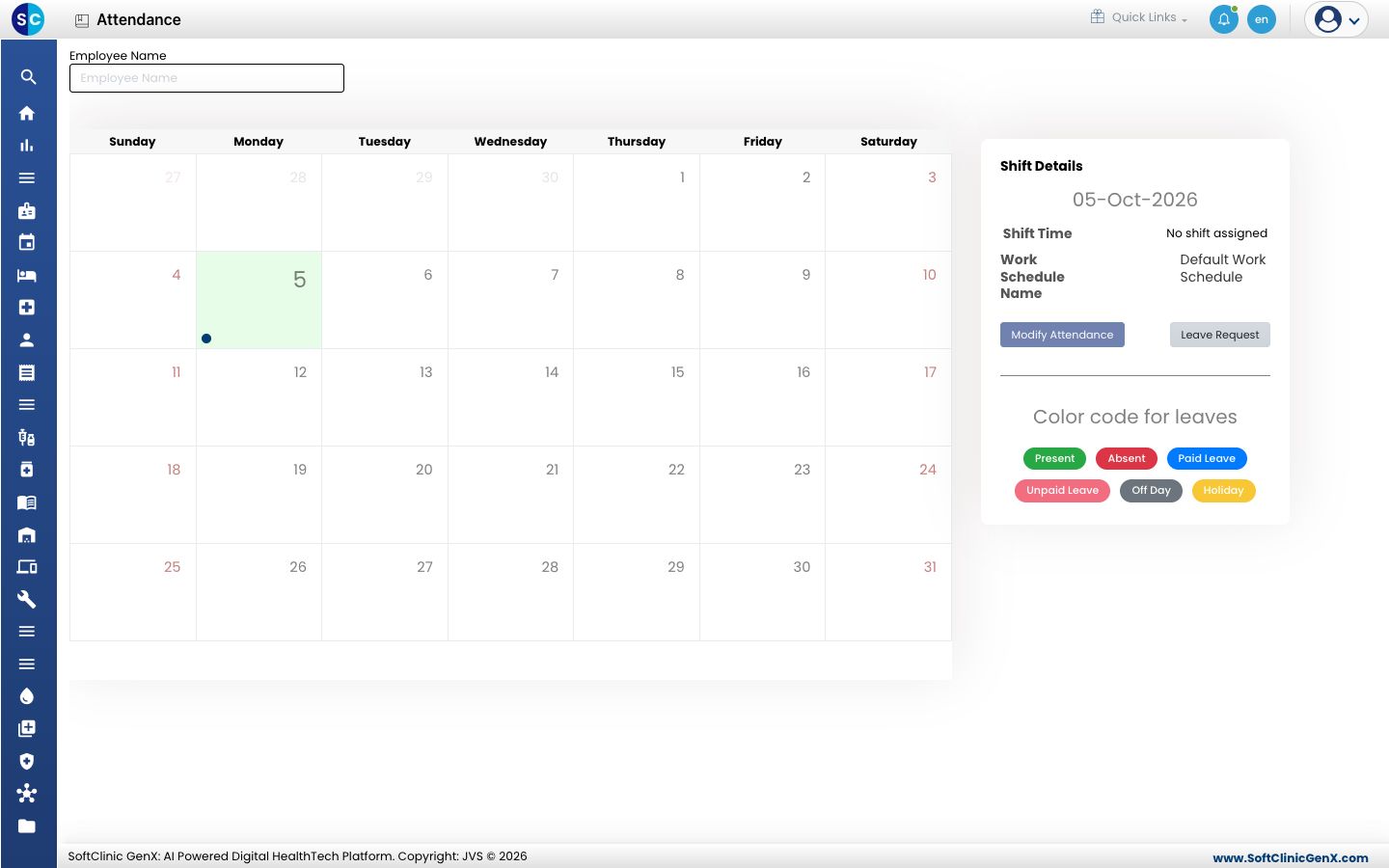Open the Quick Links gift icon
1389x868 pixels.
coord(1098,16)
